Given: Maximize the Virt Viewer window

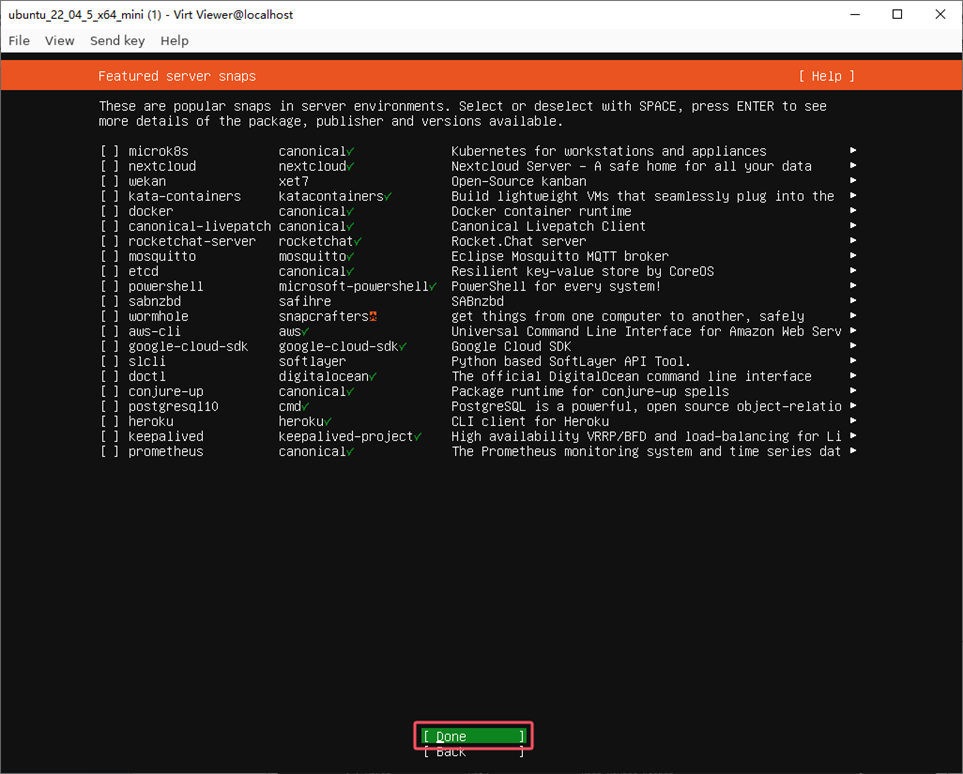Looking at the screenshot, I should pos(897,14).
